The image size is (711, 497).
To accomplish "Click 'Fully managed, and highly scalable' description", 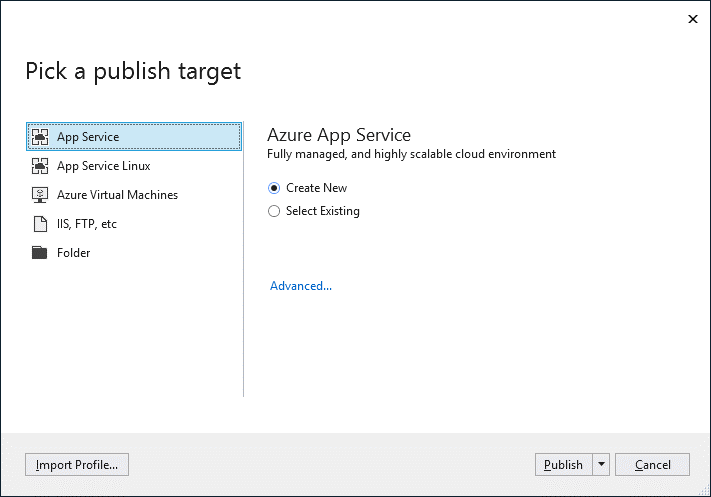I will [x=411, y=154].
